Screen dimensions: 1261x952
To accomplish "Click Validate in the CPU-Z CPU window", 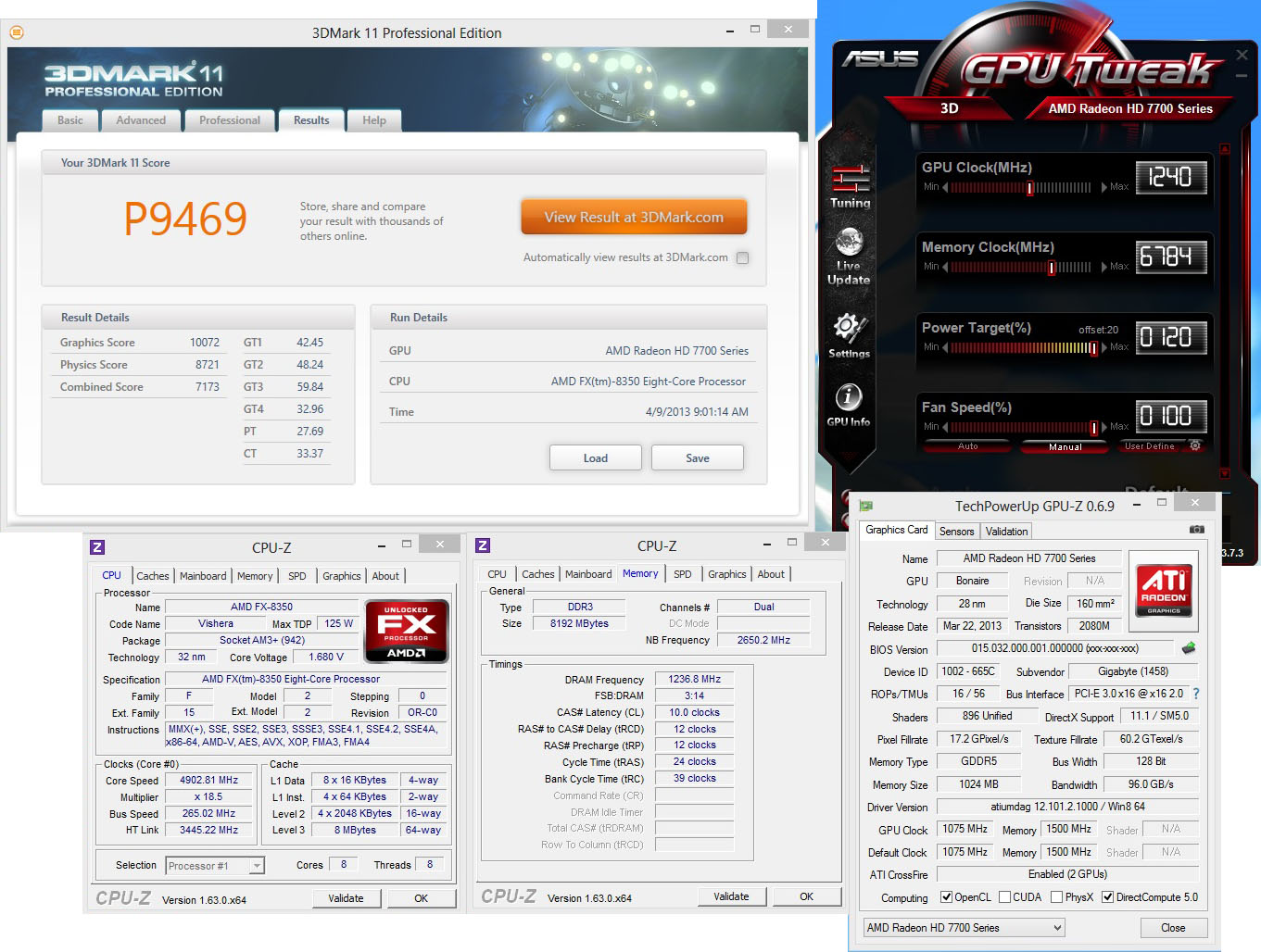I will click(x=346, y=898).
